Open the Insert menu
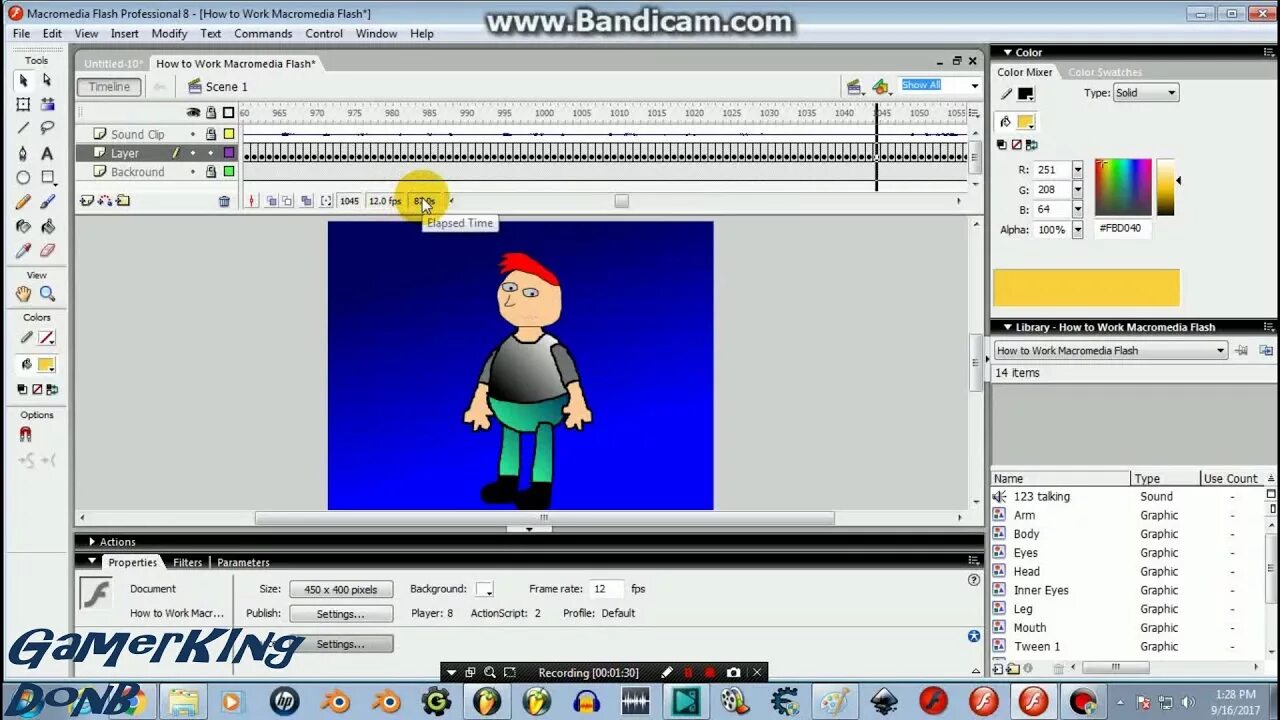 click(x=125, y=34)
